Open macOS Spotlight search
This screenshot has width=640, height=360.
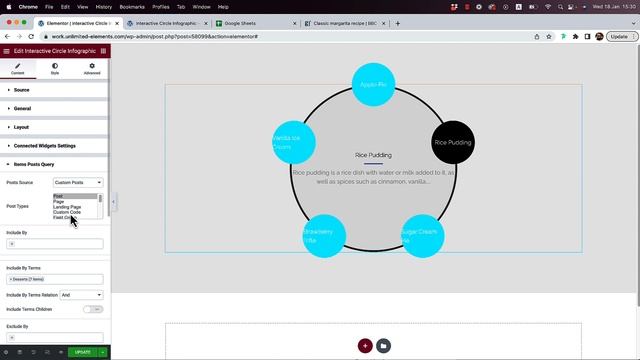click(x=560, y=7)
